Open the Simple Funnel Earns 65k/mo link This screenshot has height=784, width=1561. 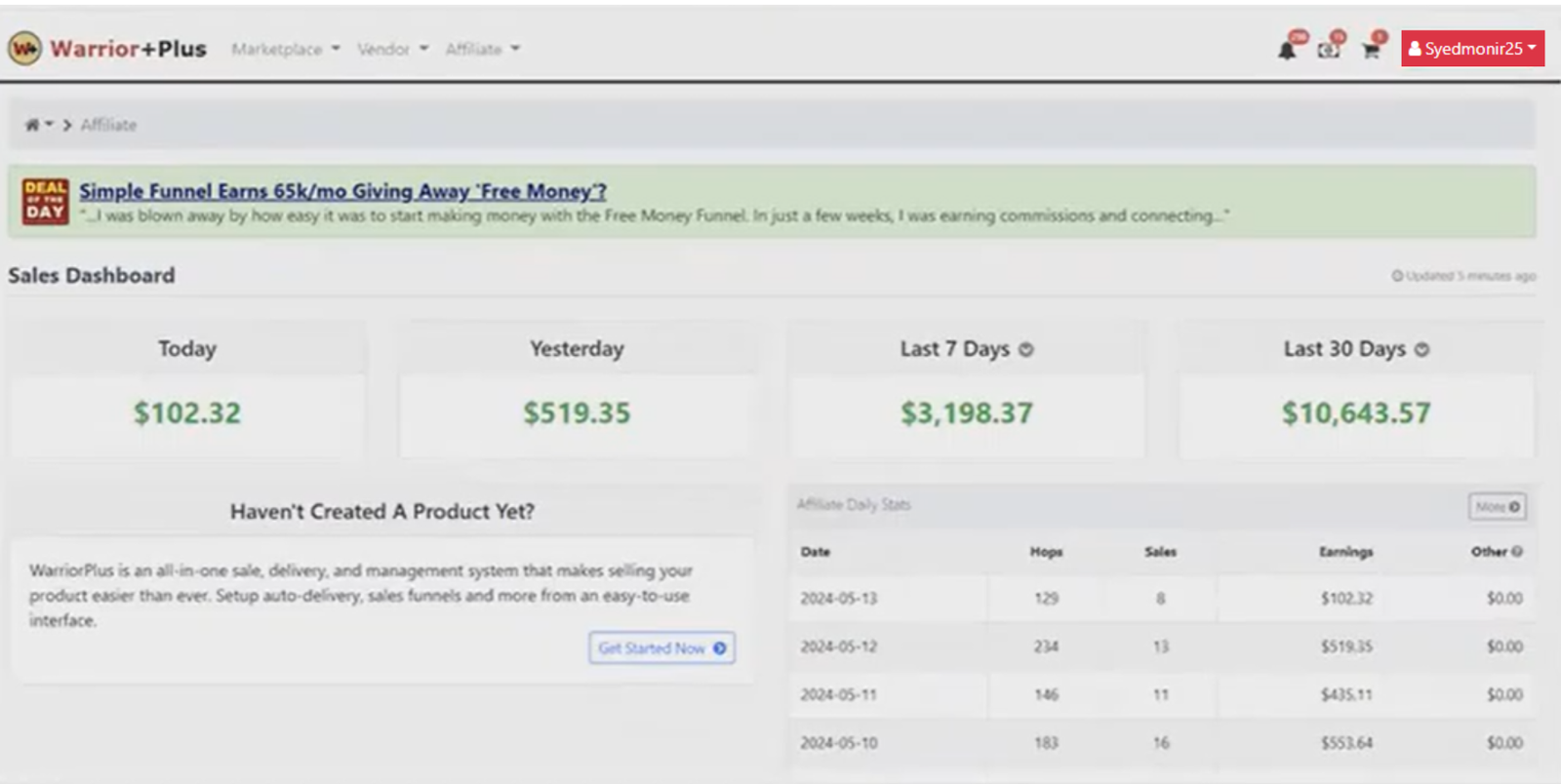pyautogui.click(x=342, y=191)
